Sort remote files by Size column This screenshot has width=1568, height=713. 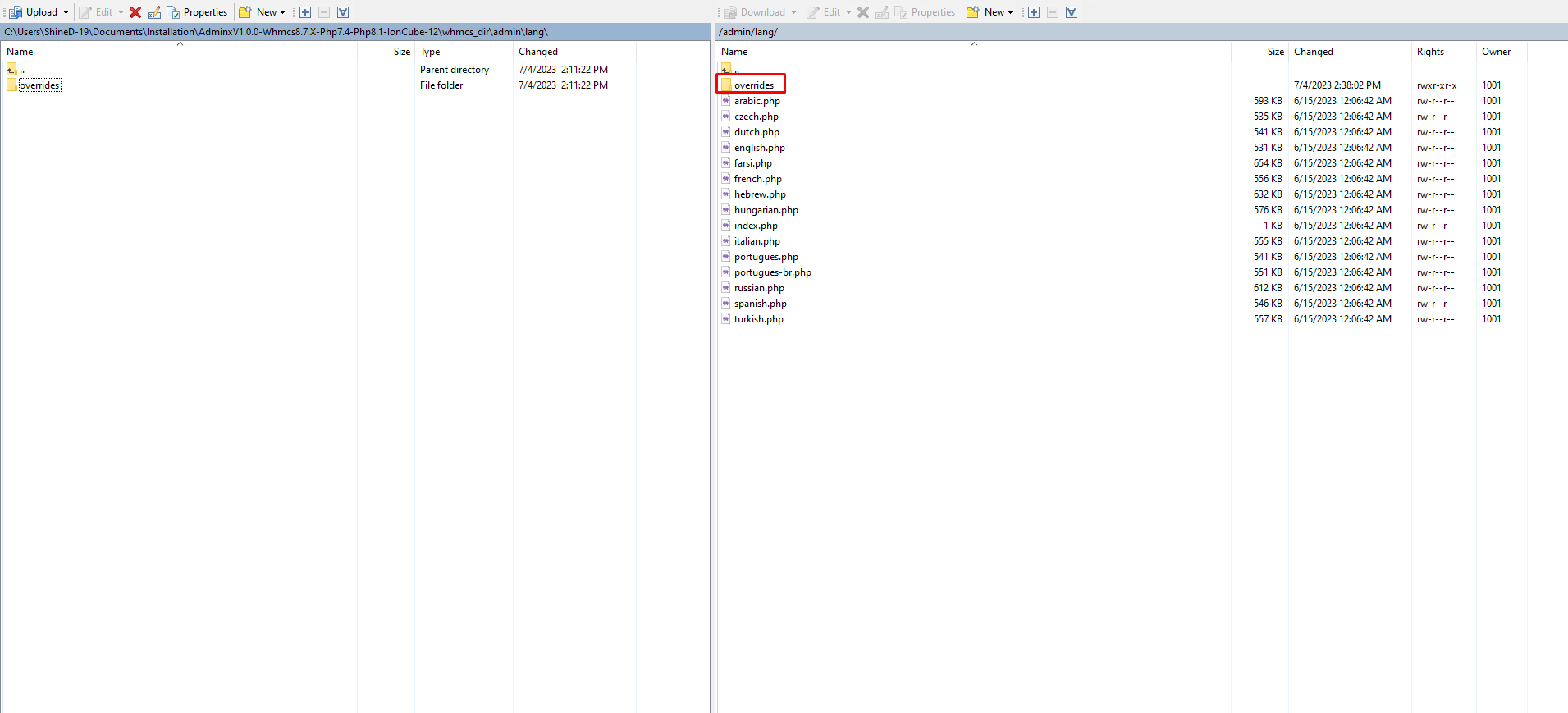[1275, 52]
